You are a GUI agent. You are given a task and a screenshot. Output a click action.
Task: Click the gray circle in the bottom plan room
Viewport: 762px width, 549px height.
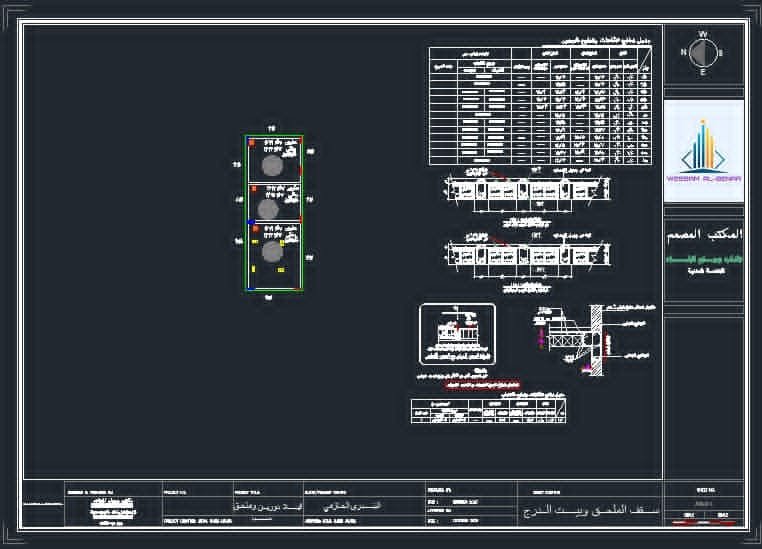pos(272,251)
